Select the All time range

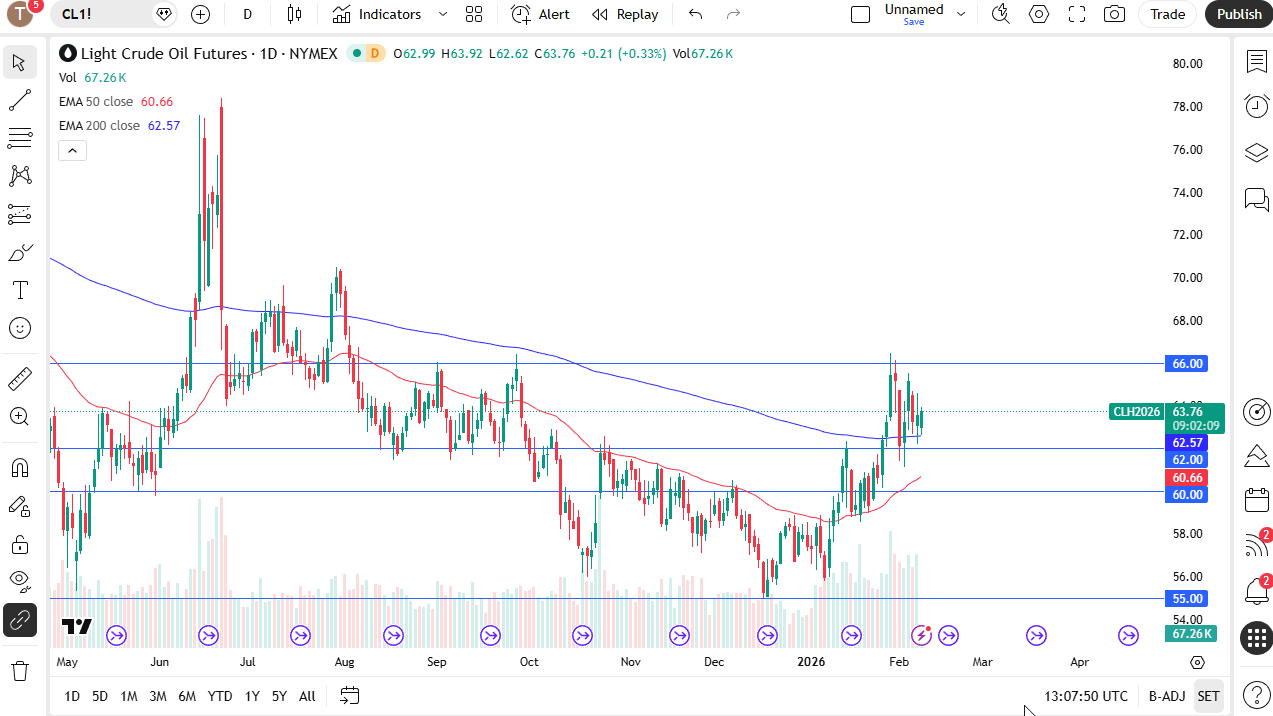point(307,696)
